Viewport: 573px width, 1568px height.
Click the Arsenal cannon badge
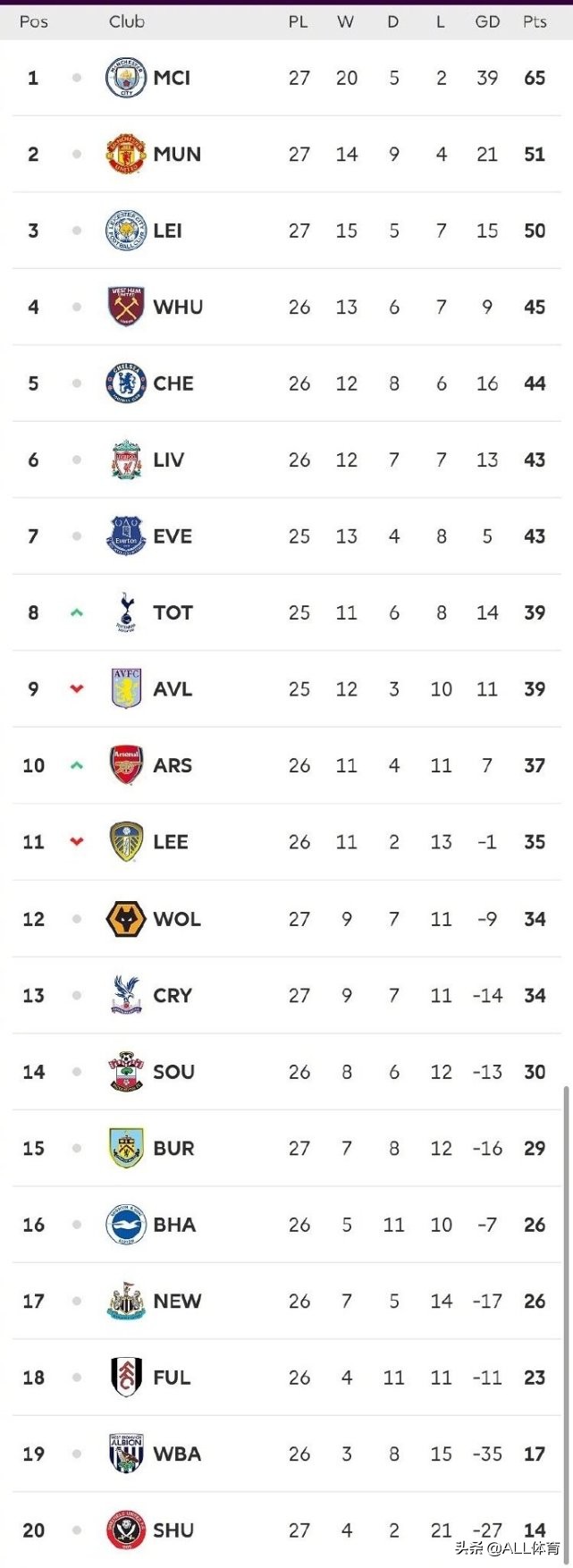[x=126, y=765]
